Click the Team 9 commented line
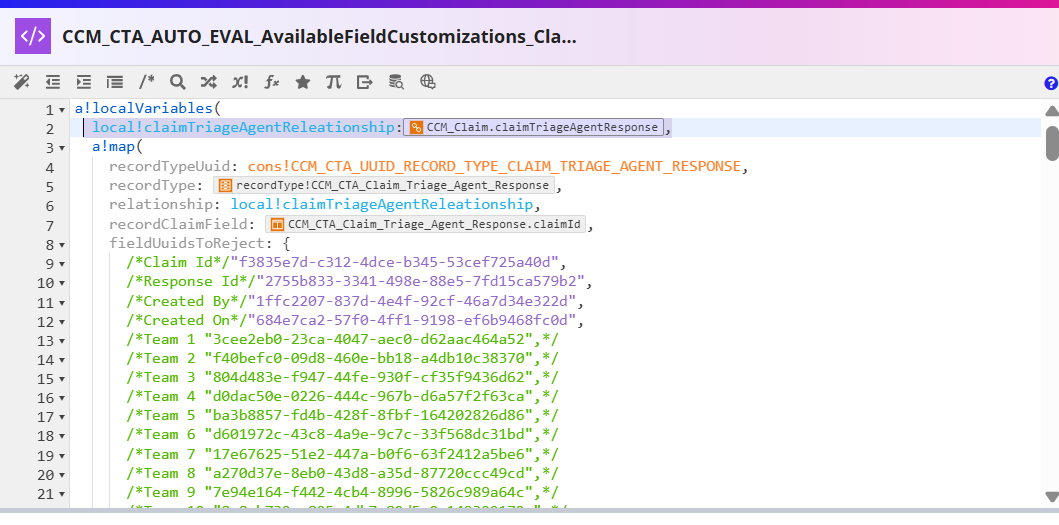Viewport: 1059px width, 525px height. [342, 493]
